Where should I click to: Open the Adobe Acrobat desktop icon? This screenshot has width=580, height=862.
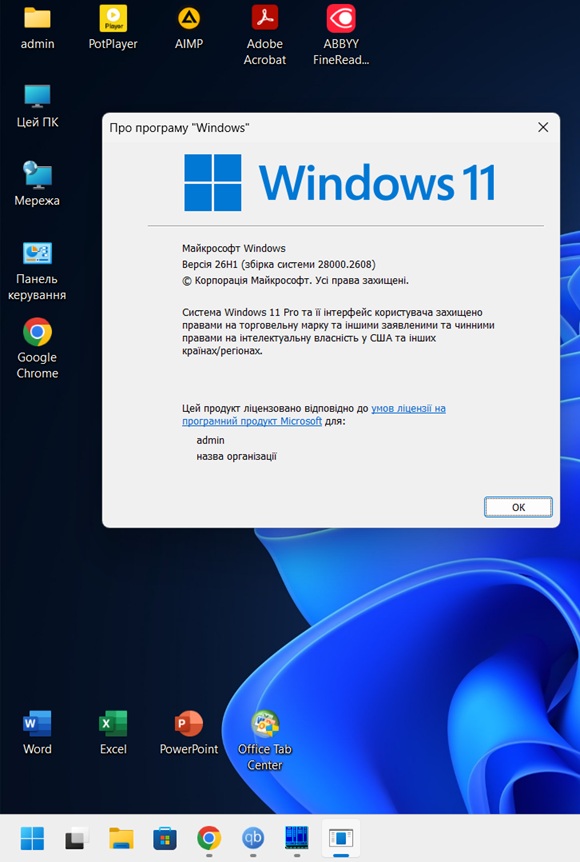(264, 36)
